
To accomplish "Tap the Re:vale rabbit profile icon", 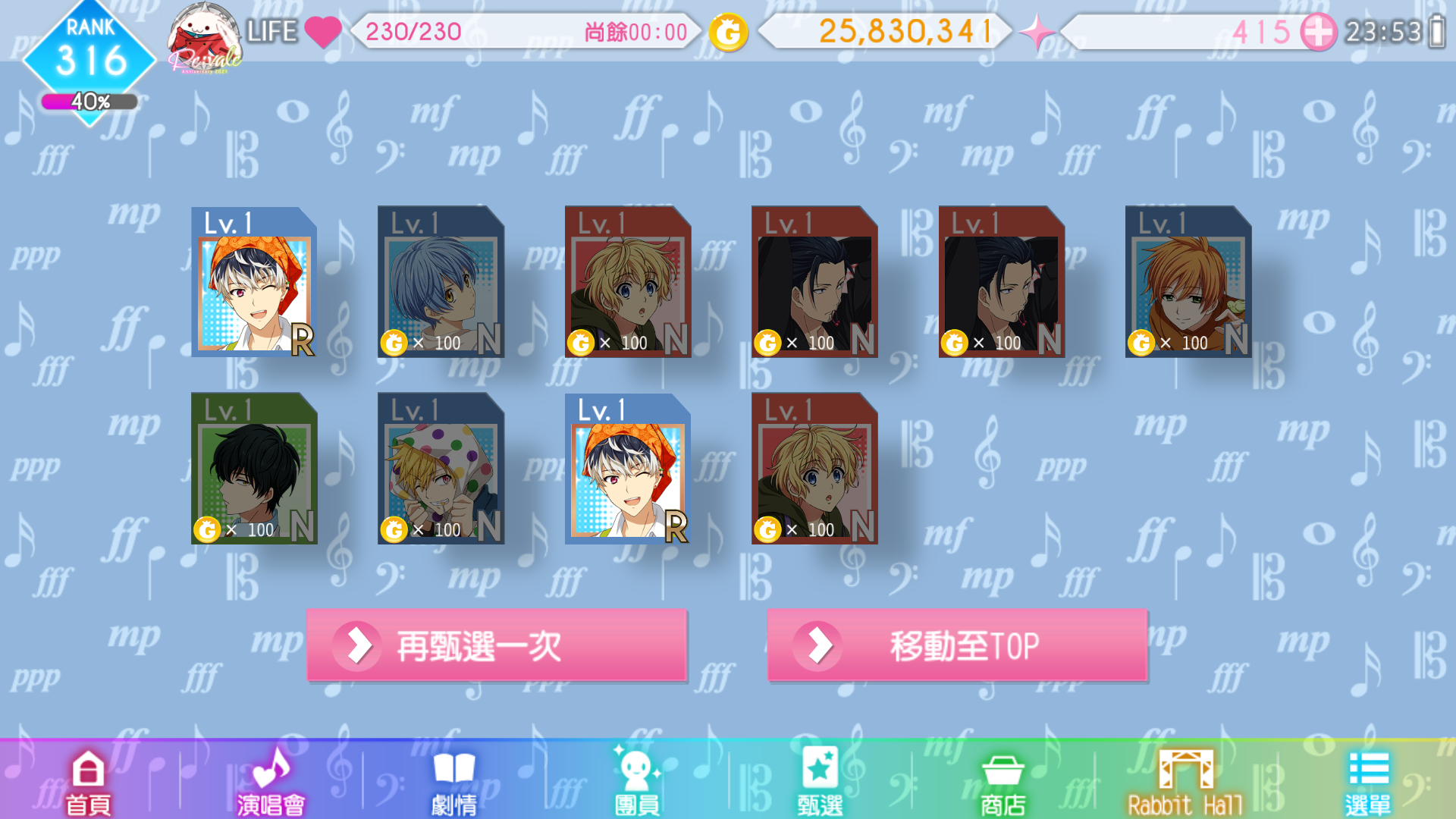I will click(x=204, y=37).
